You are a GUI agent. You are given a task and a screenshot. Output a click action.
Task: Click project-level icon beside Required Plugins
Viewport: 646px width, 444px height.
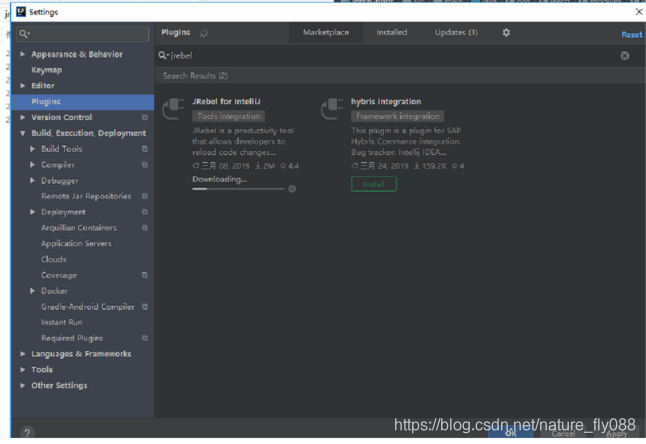pos(145,338)
